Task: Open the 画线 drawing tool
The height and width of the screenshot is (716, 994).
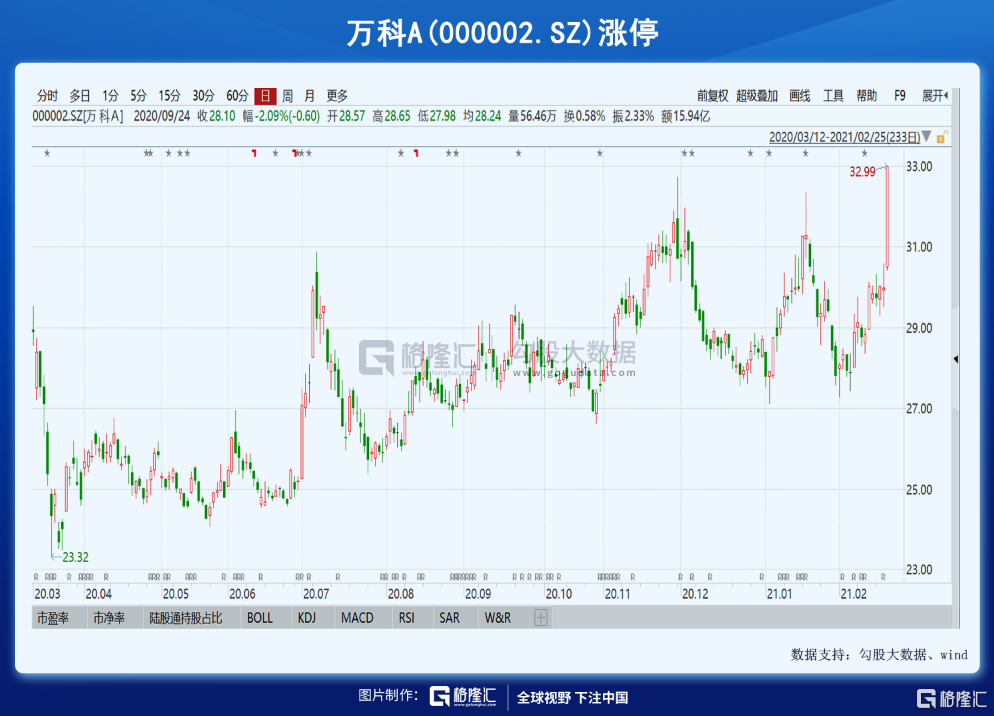Action: 800,96
